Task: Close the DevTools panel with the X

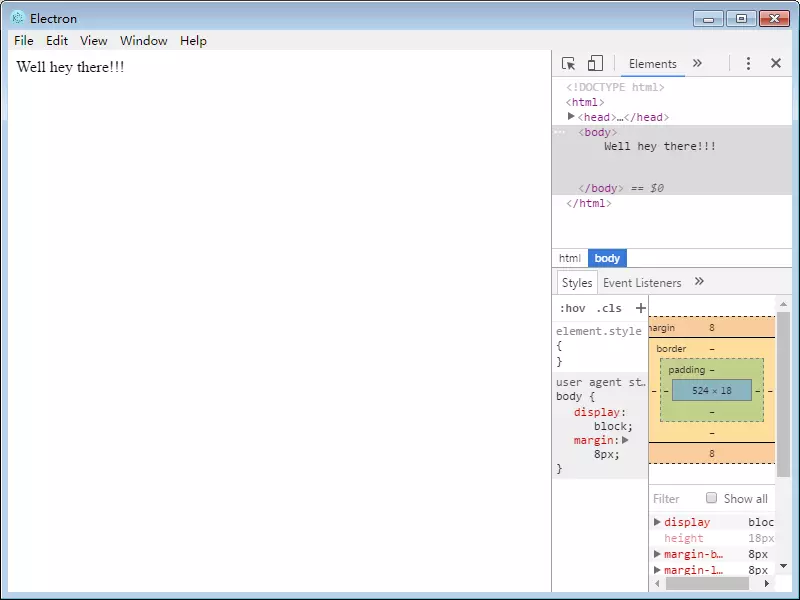Action: coord(775,64)
